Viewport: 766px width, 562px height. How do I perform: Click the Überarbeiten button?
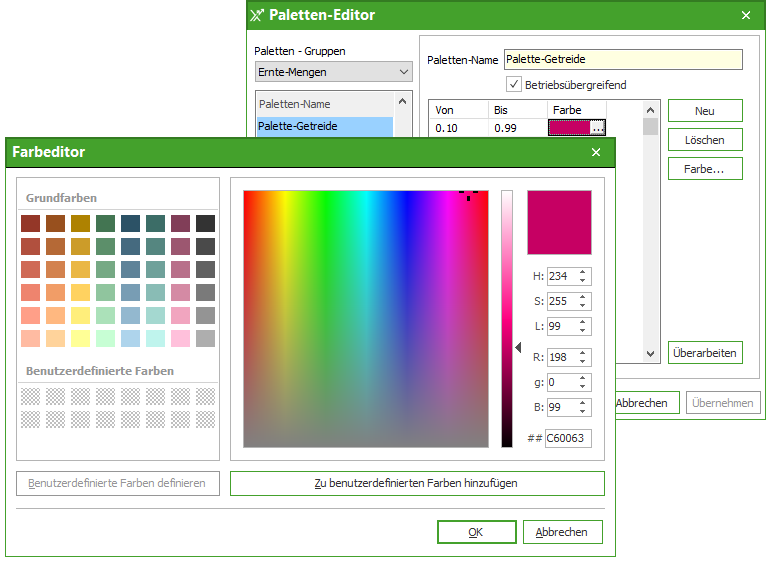coord(704,352)
